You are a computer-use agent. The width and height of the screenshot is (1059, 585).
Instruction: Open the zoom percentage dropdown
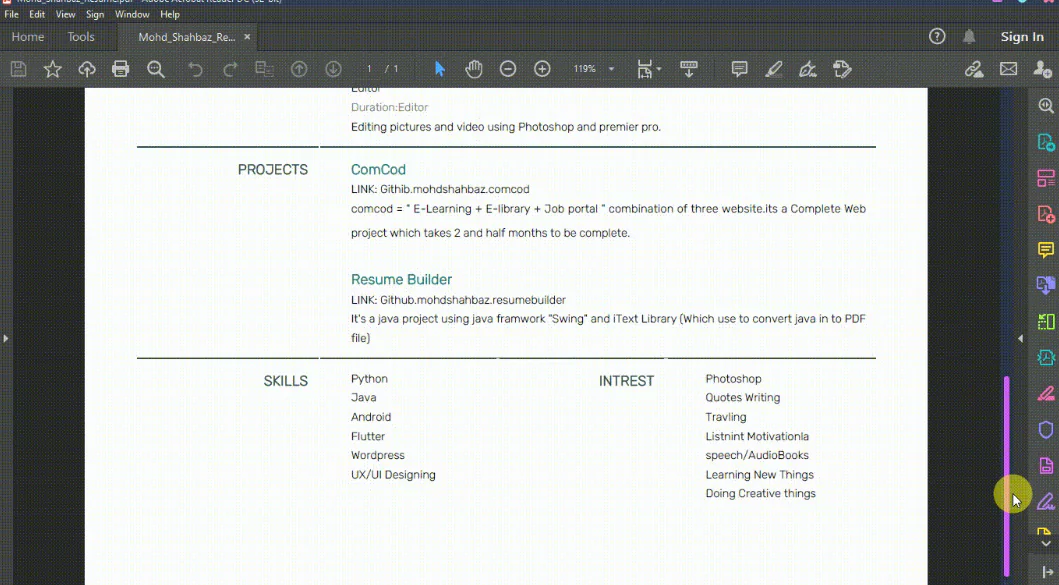(x=611, y=69)
